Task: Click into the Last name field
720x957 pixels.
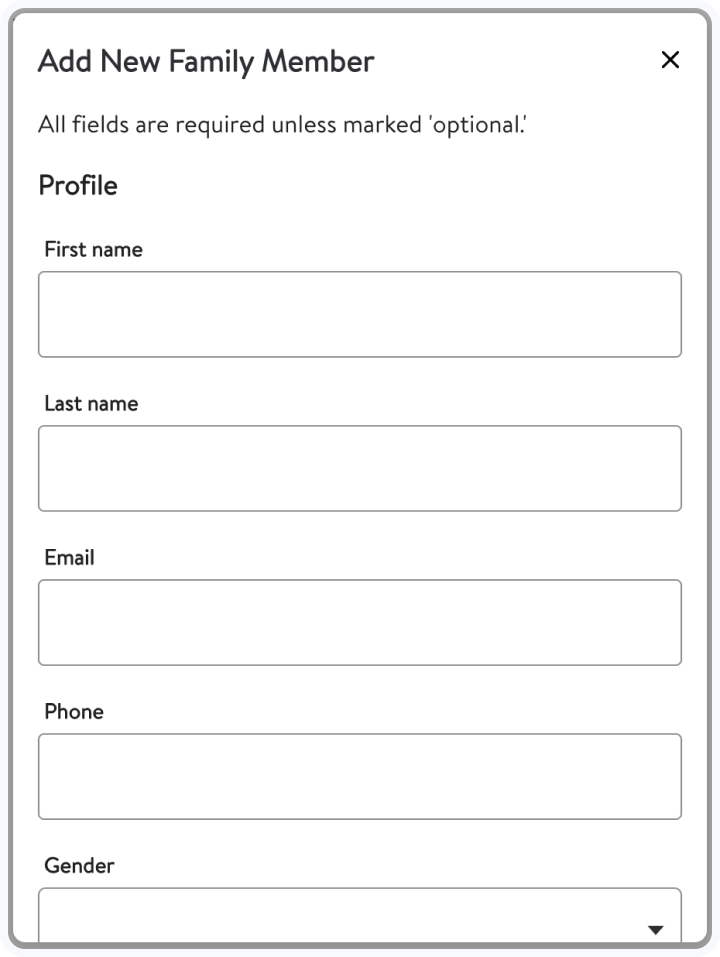Action: 360,468
